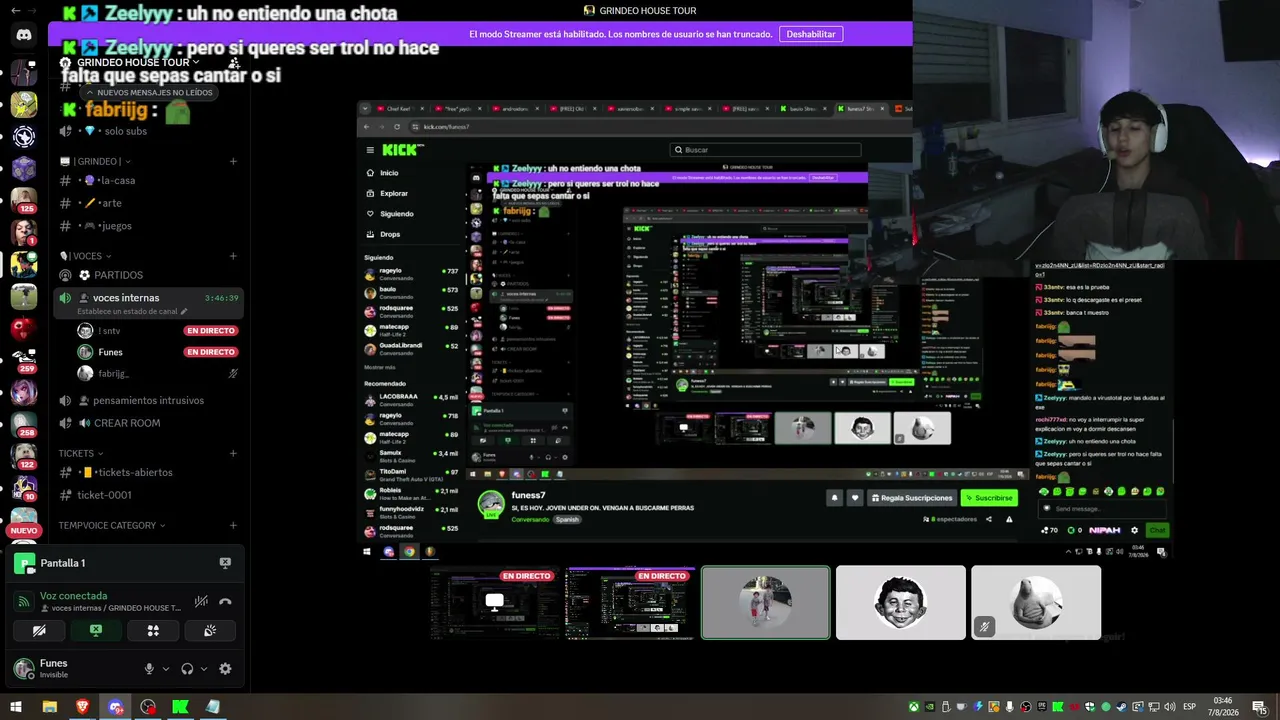Collapse the GRINDEO channel category
Screen dimensions: 1280x720
click(x=96, y=161)
